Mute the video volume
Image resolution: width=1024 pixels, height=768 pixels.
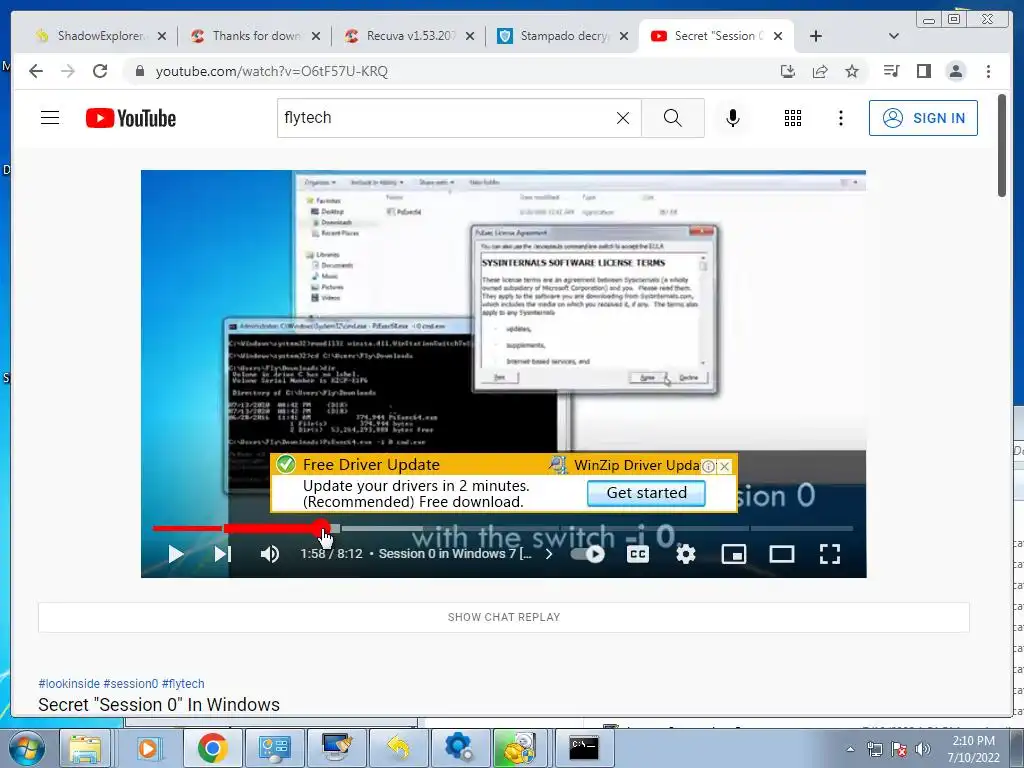(x=270, y=554)
